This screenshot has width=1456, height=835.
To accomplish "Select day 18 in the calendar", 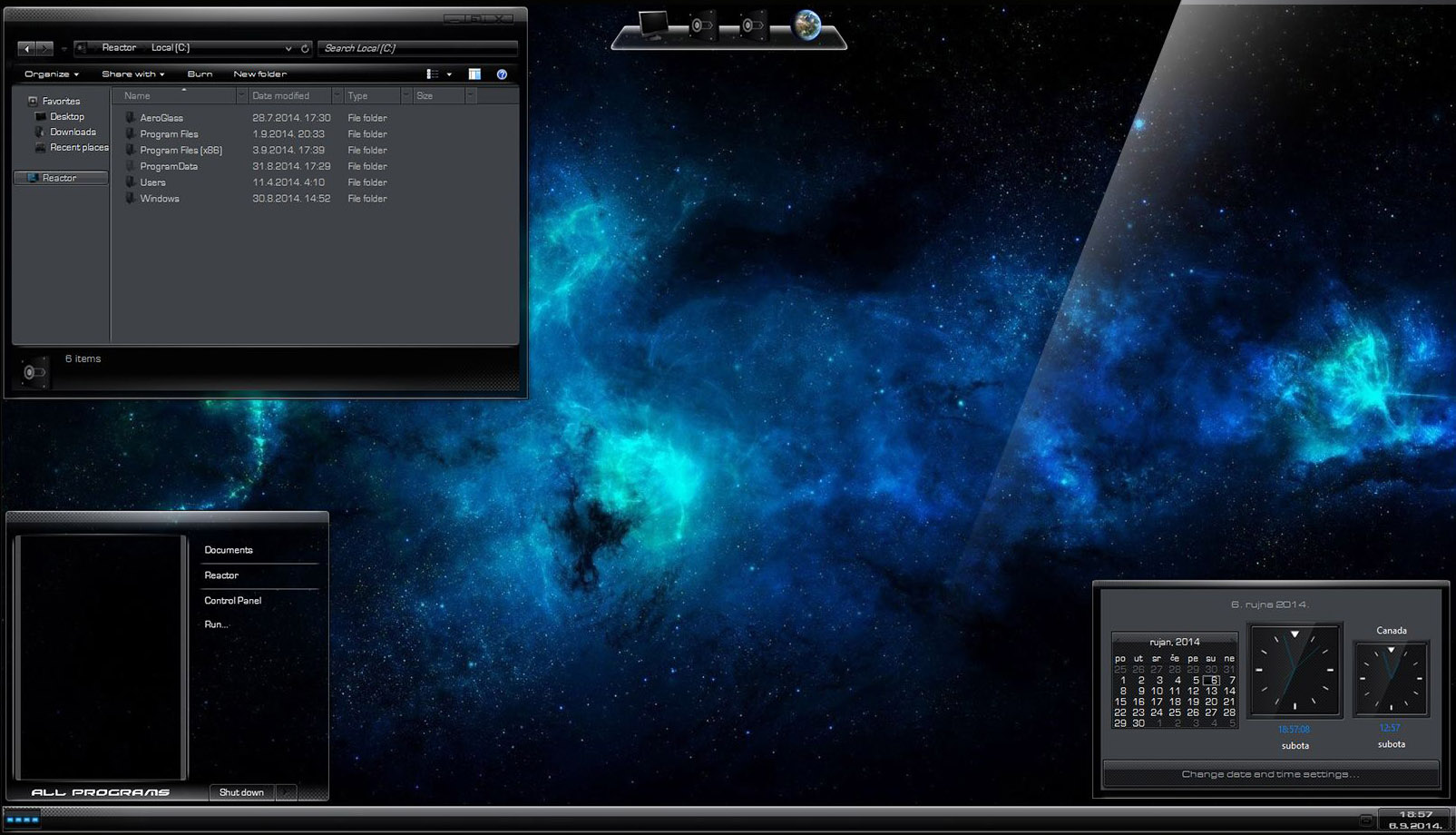I will click(1175, 702).
